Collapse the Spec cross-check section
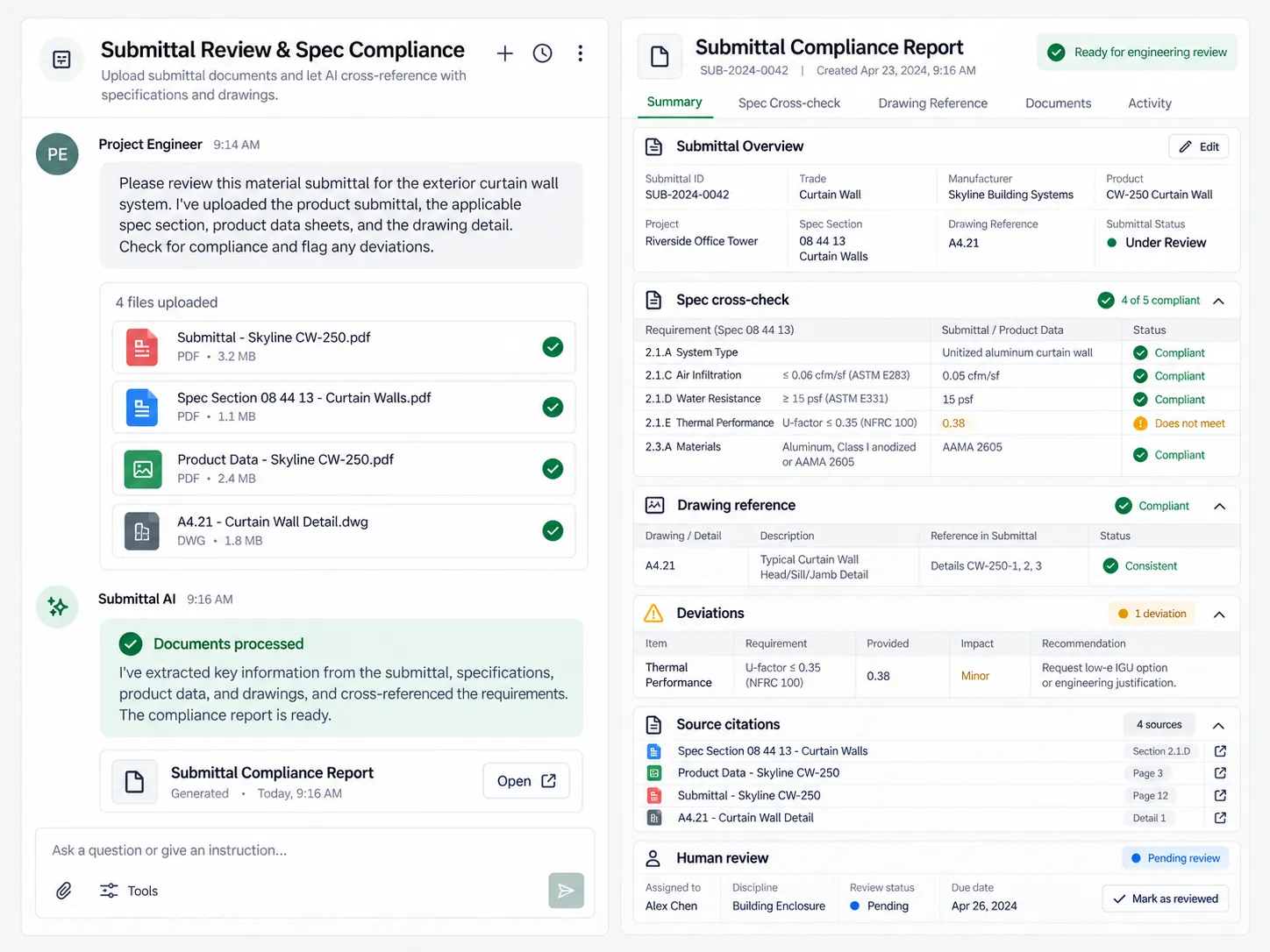This screenshot has height=952, width=1270. (x=1219, y=301)
